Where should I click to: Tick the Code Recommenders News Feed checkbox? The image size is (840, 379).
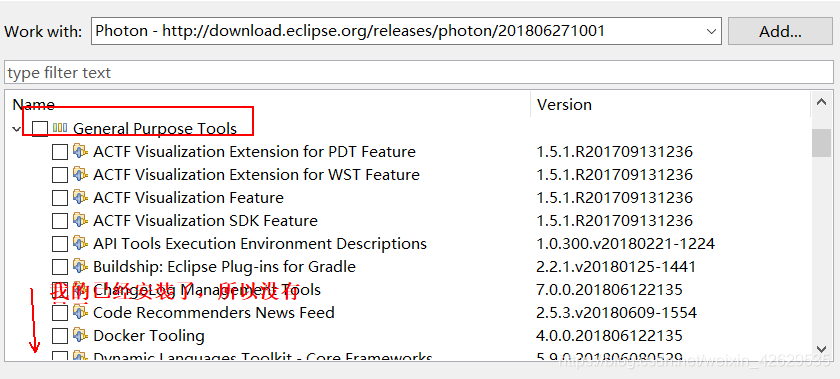point(60,313)
